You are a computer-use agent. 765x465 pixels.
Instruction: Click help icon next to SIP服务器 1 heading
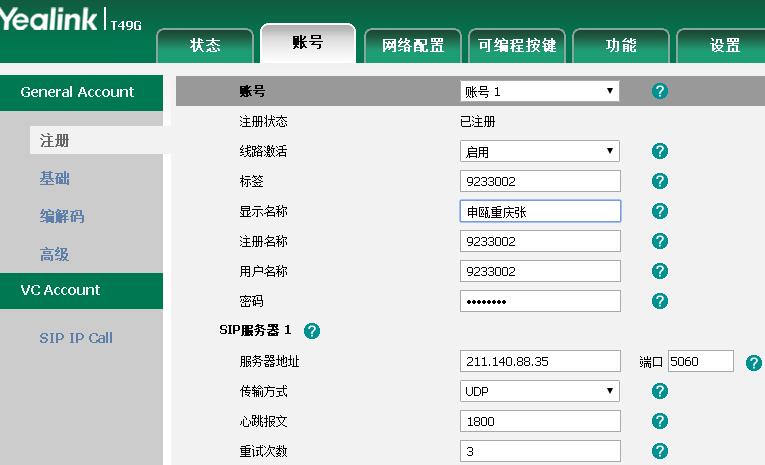click(x=311, y=331)
